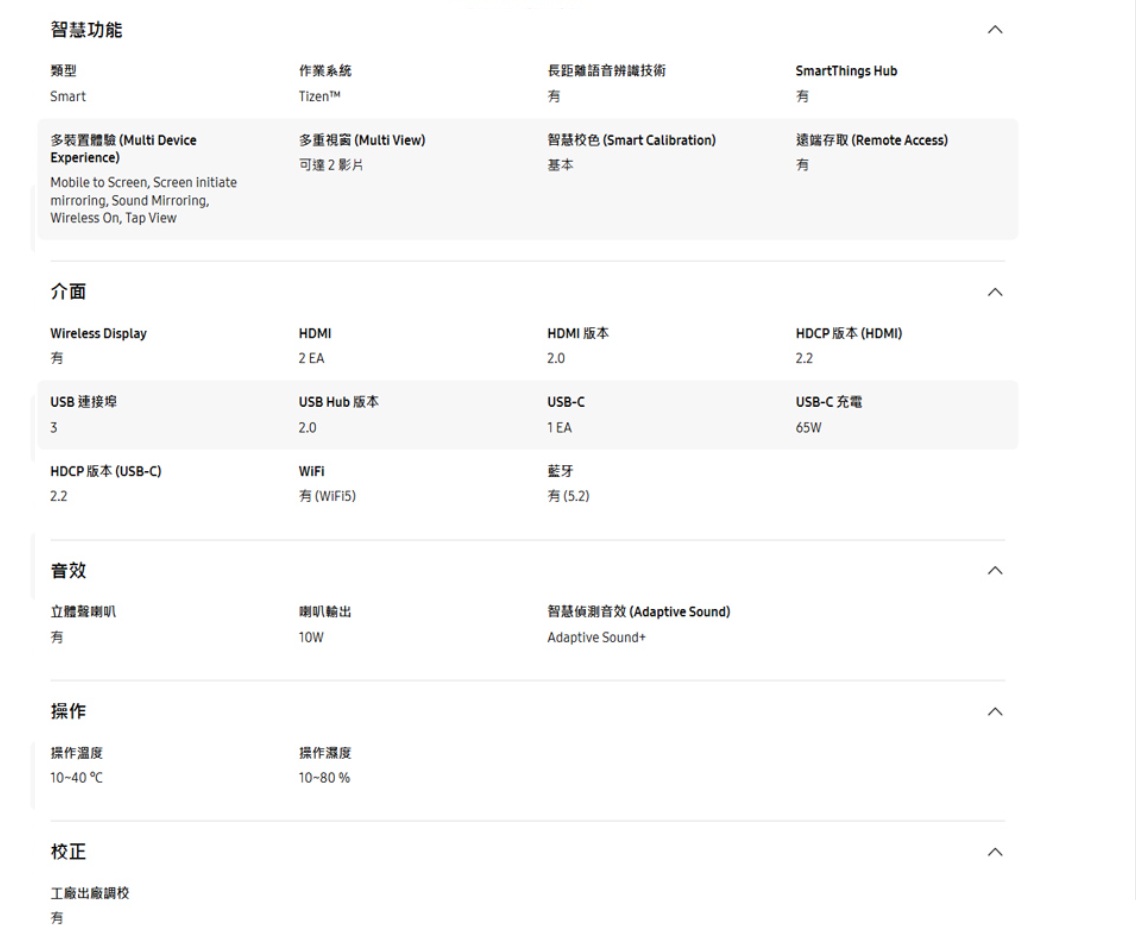Screen dimensions: 1136x936
Task: Collapse the 操作 section chevron
Action: click(x=994, y=711)
